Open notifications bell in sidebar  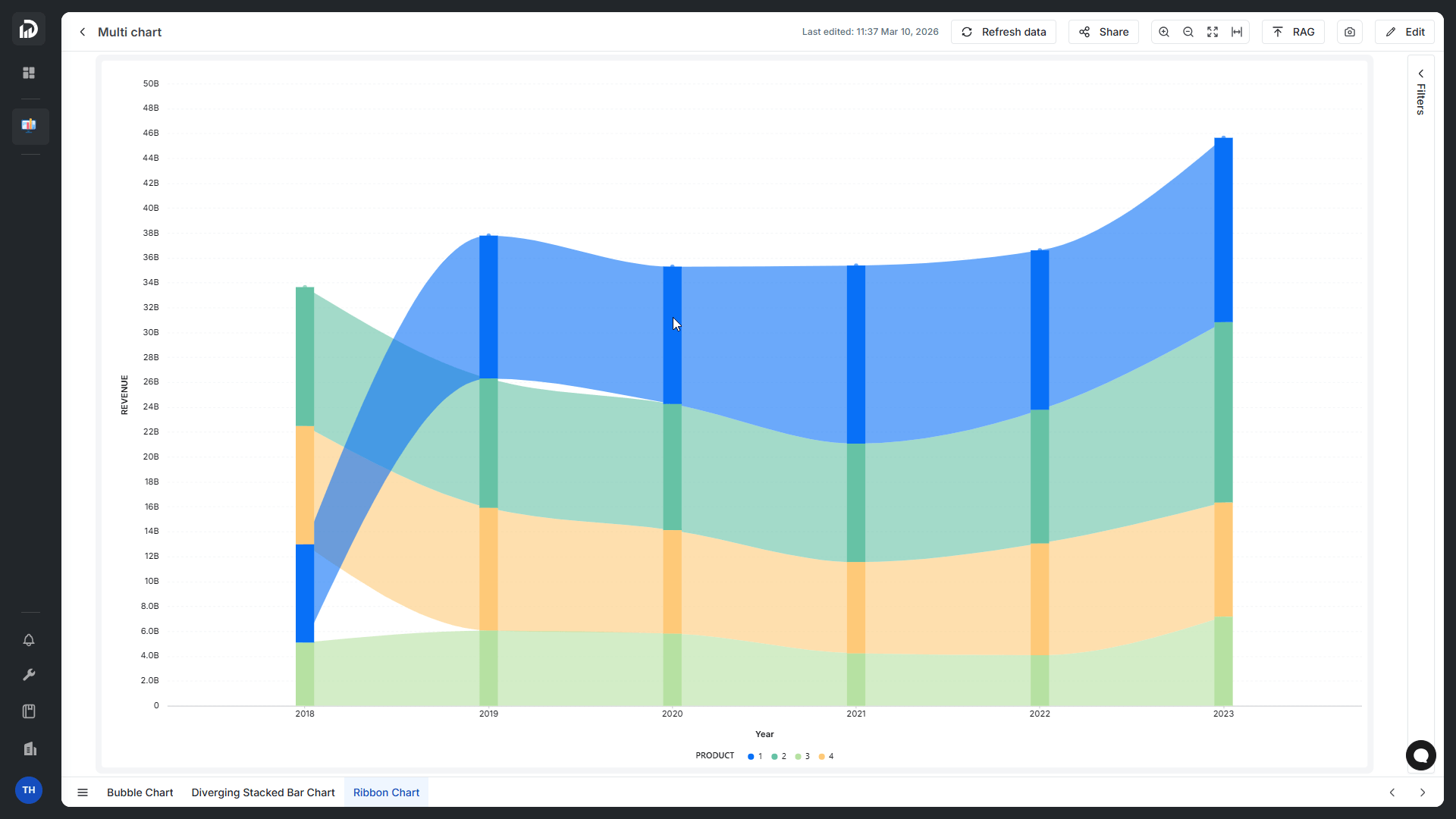coord(29,640)
